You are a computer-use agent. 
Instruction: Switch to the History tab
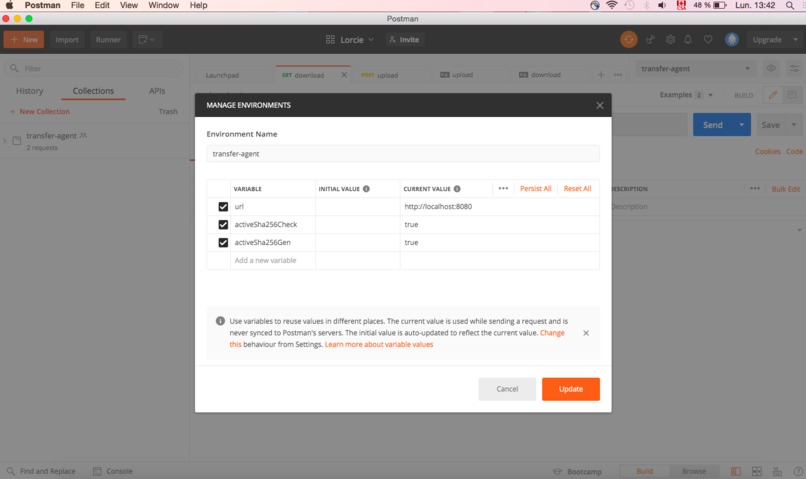(29, 91)
